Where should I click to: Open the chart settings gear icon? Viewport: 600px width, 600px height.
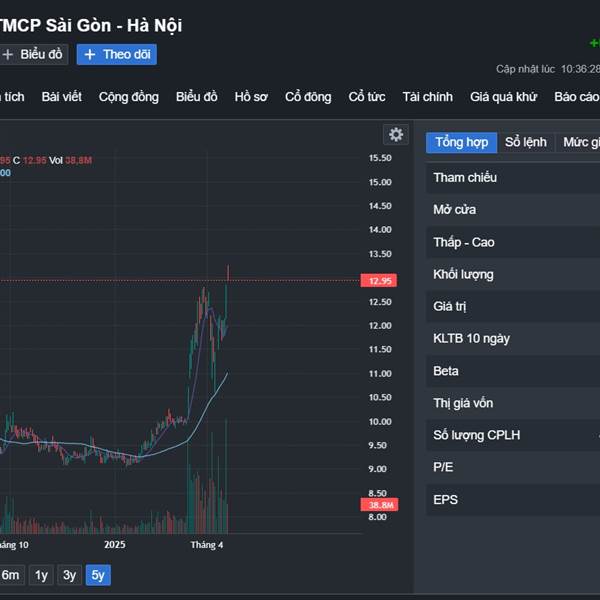[x=396, y=134]
